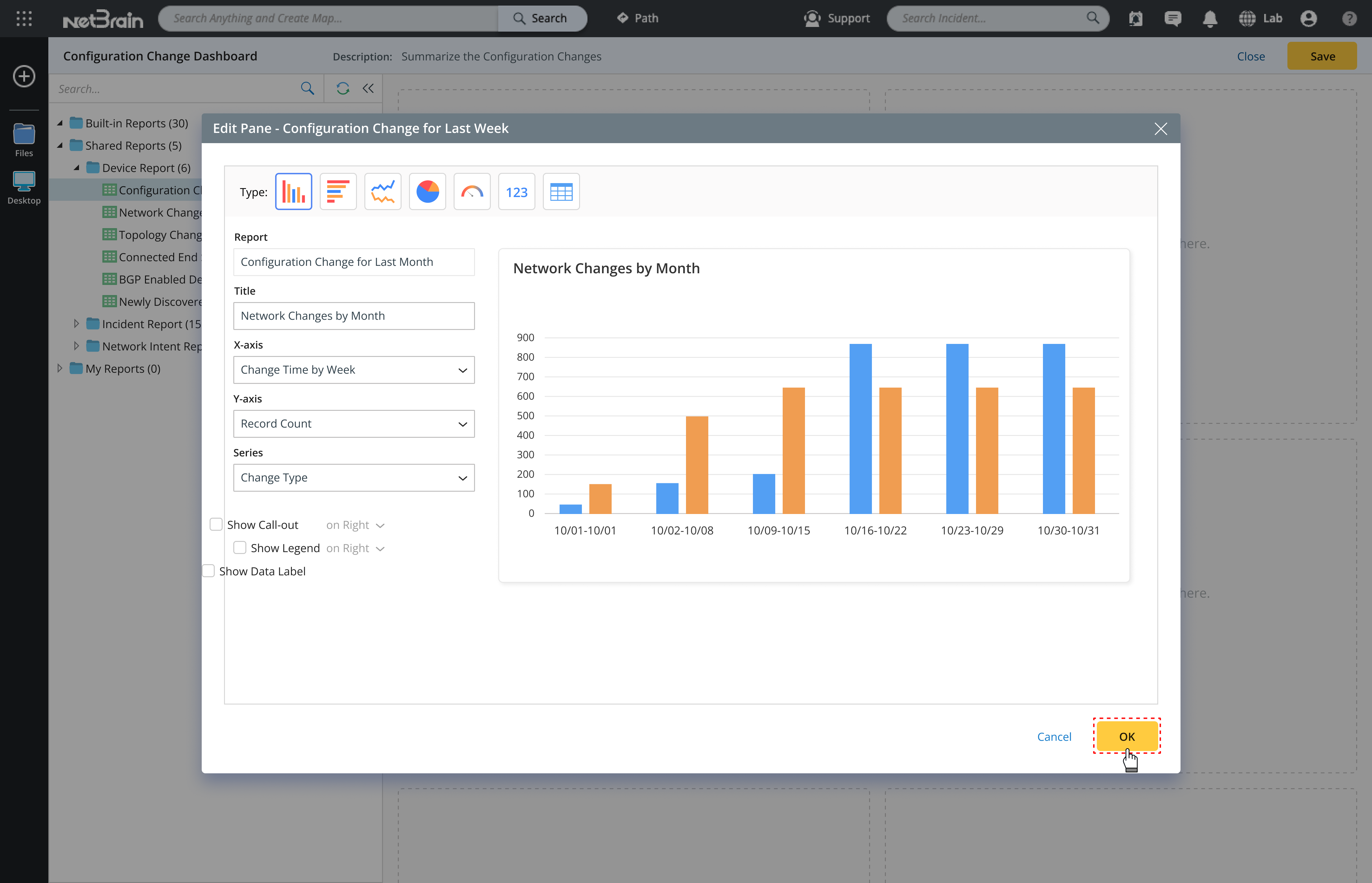Click the refresh reports icon
The width and height of the screenshot is (1372, 883).
coord(343,88)
